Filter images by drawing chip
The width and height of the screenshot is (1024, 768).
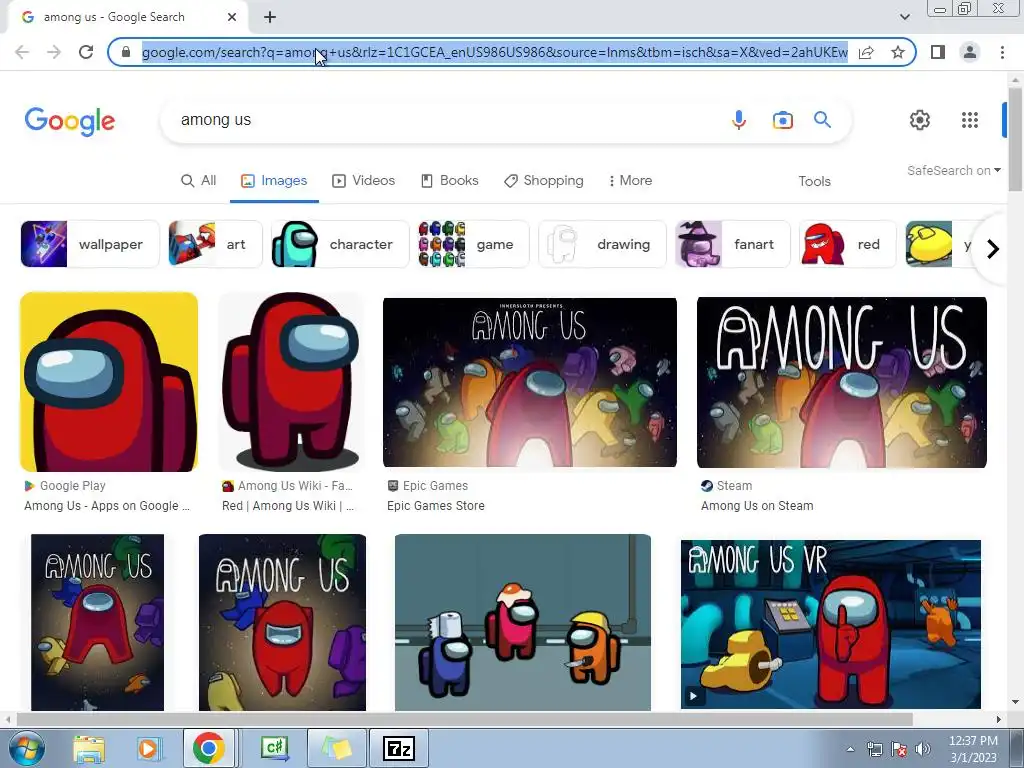point(602,244)
